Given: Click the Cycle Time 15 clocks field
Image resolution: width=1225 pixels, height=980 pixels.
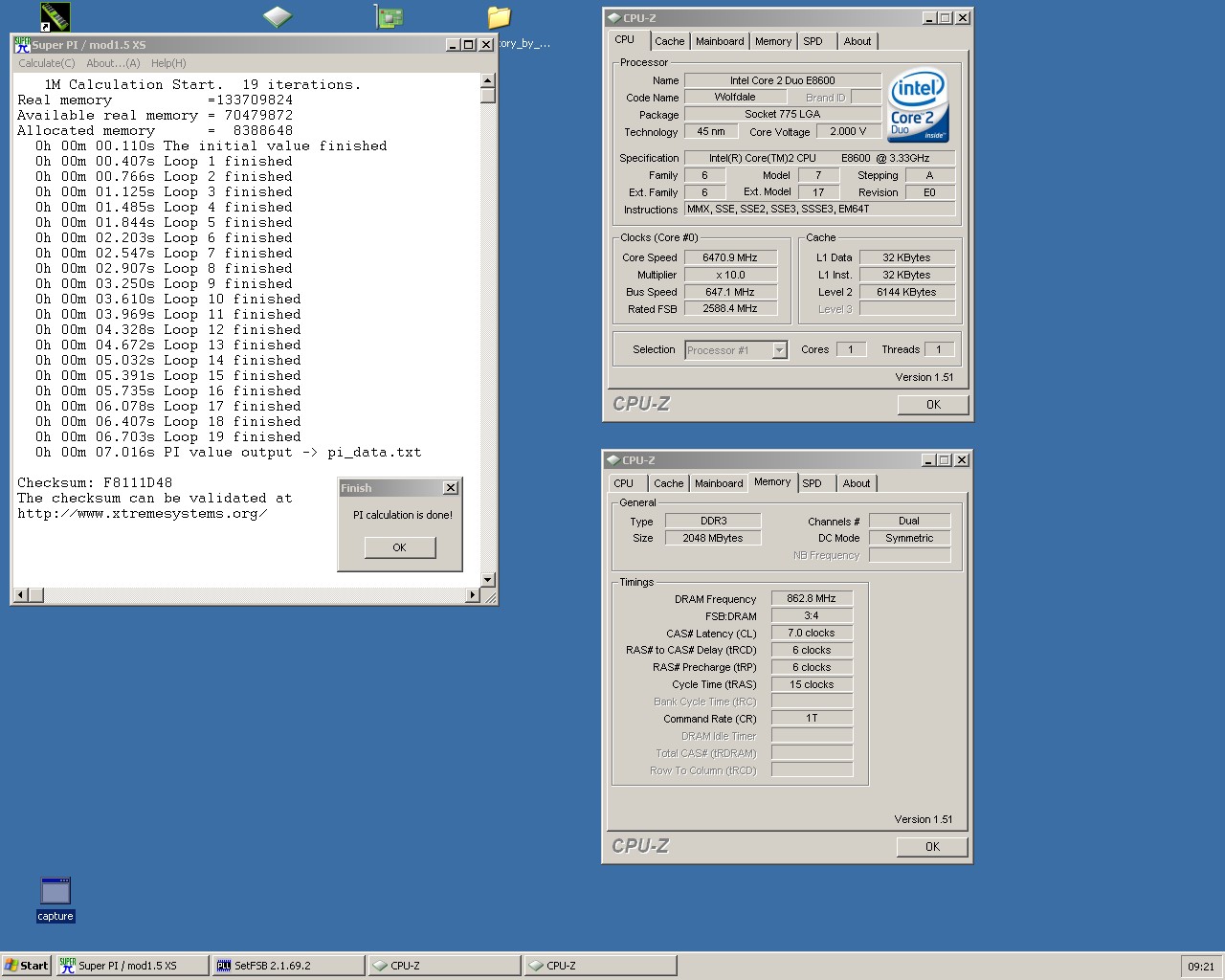Looking at the screenshot, I should click(x=812, y=685).
